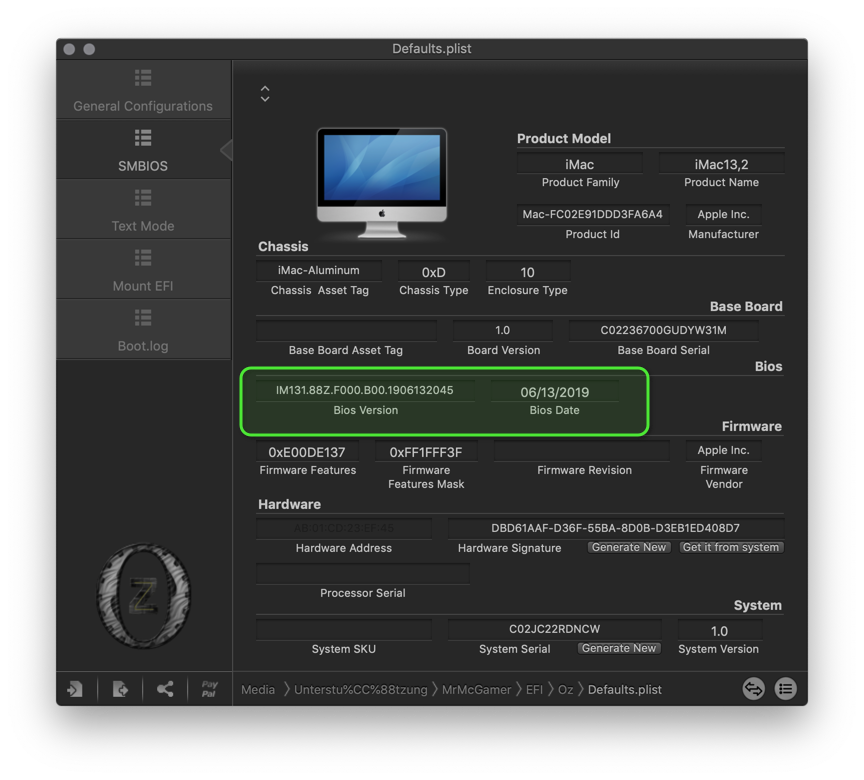Click the Ozmosis logo in sidebar
The width and height of the screenshot is (864, 780).
click(x=143, y=595)
